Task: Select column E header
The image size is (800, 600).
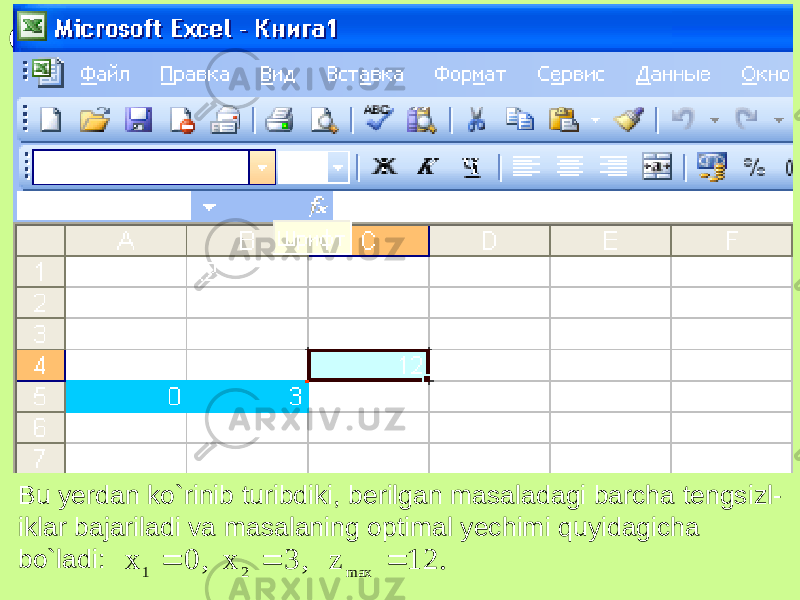Action: [610, 240]
